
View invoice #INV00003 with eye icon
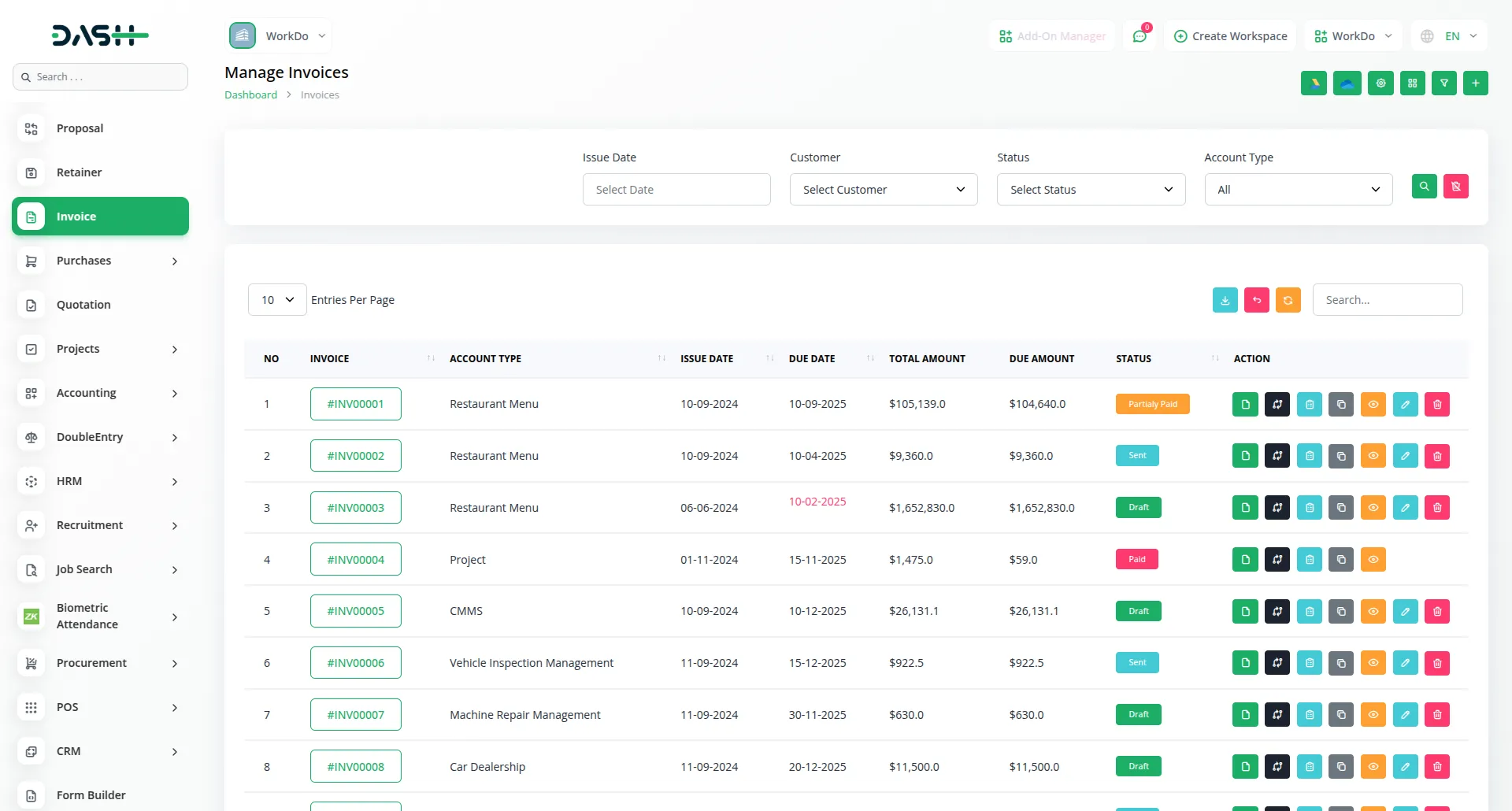1373,508
